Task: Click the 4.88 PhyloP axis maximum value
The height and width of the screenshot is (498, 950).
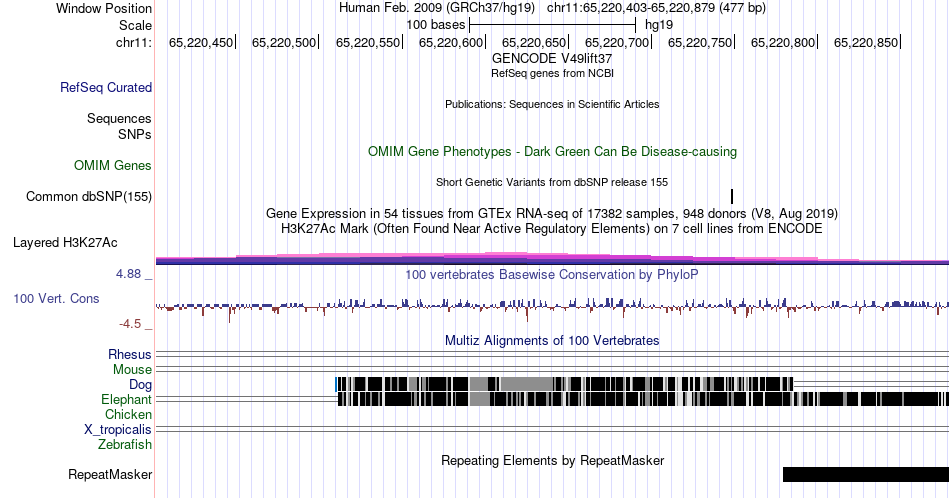Action: click(128, 274)
